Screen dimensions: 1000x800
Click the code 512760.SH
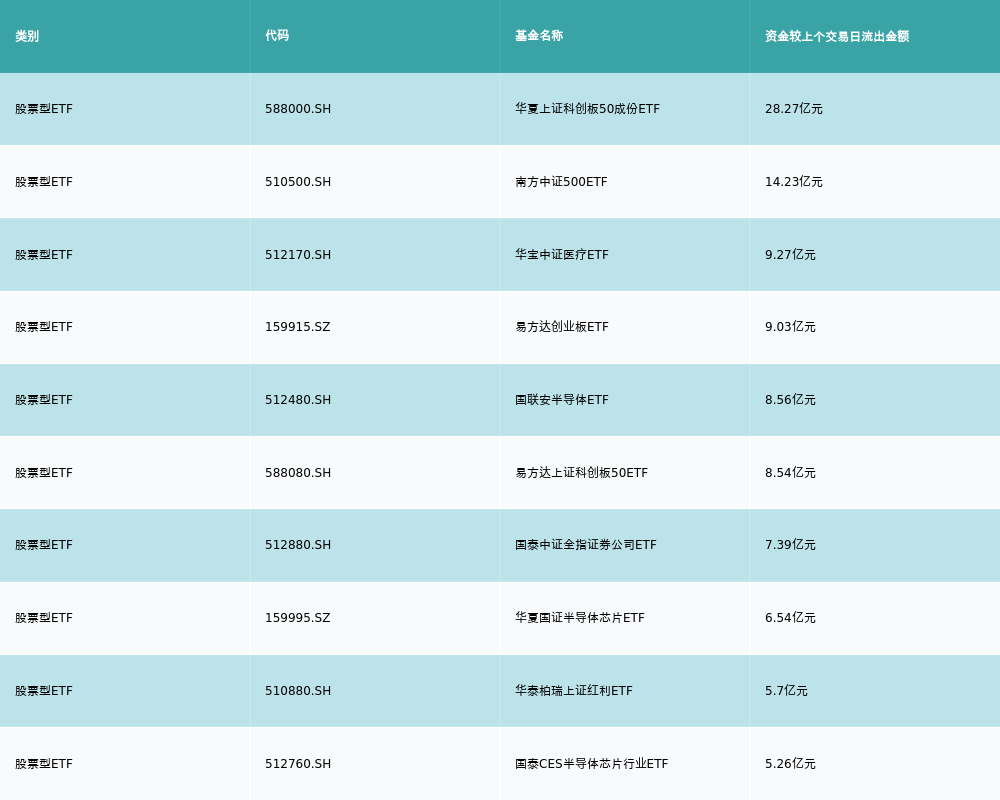297,763
